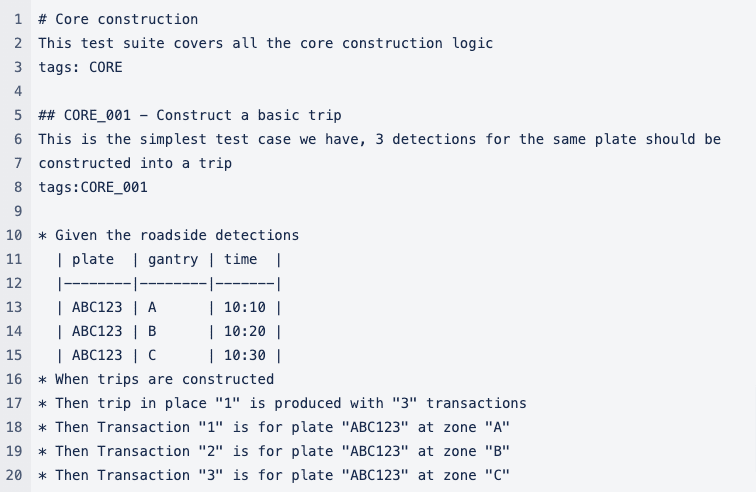756x492 pixels.
Task: Click the '## CORE_001 – Construct a basic trip' heading
Action: pos(190,115)
